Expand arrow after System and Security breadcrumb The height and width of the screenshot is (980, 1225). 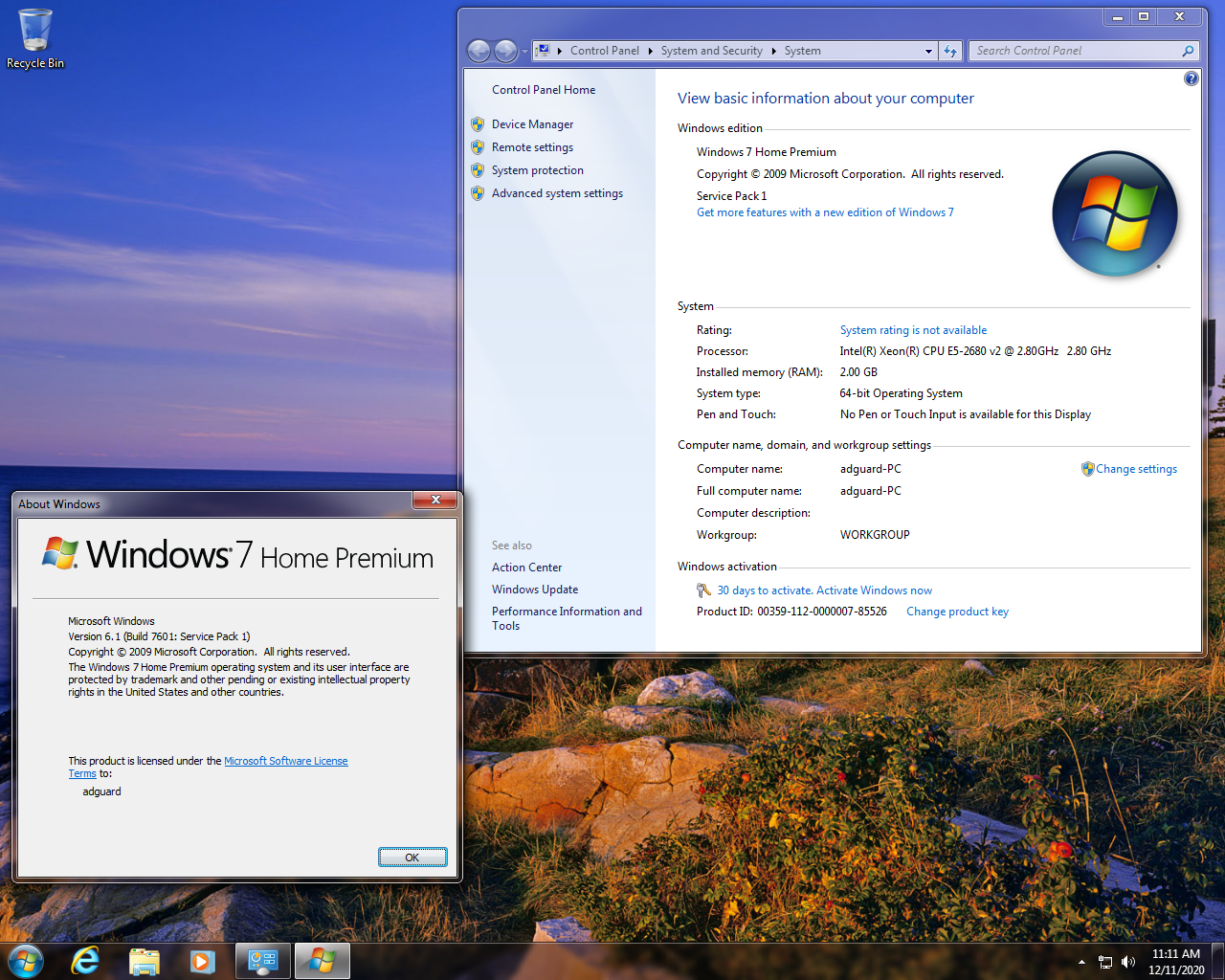[774, 51]
